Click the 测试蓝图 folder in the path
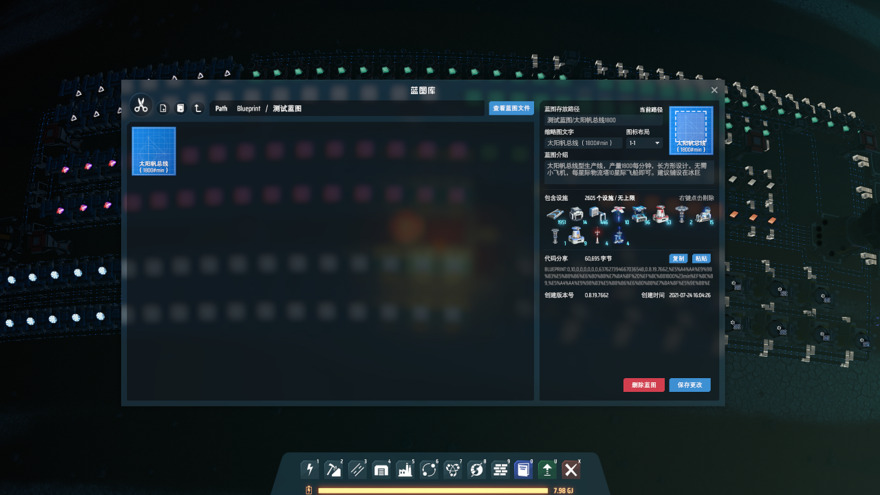The image size is (880, 495). (287, 108)
